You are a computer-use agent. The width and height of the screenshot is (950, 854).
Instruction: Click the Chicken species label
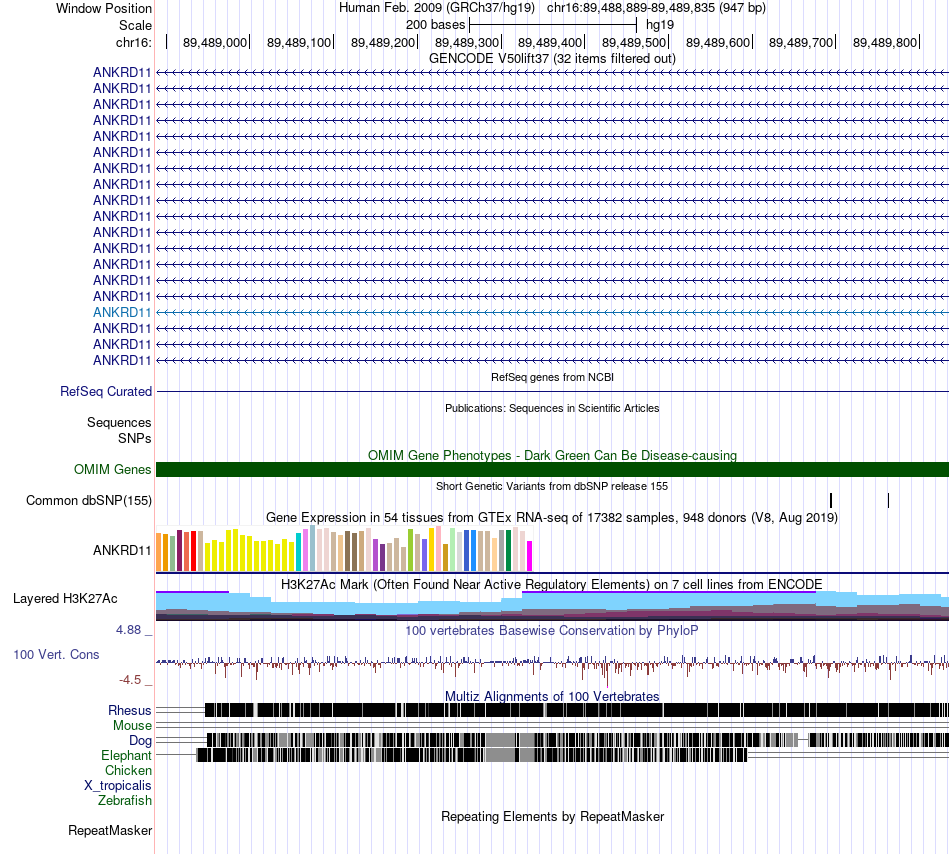[128, 770]
